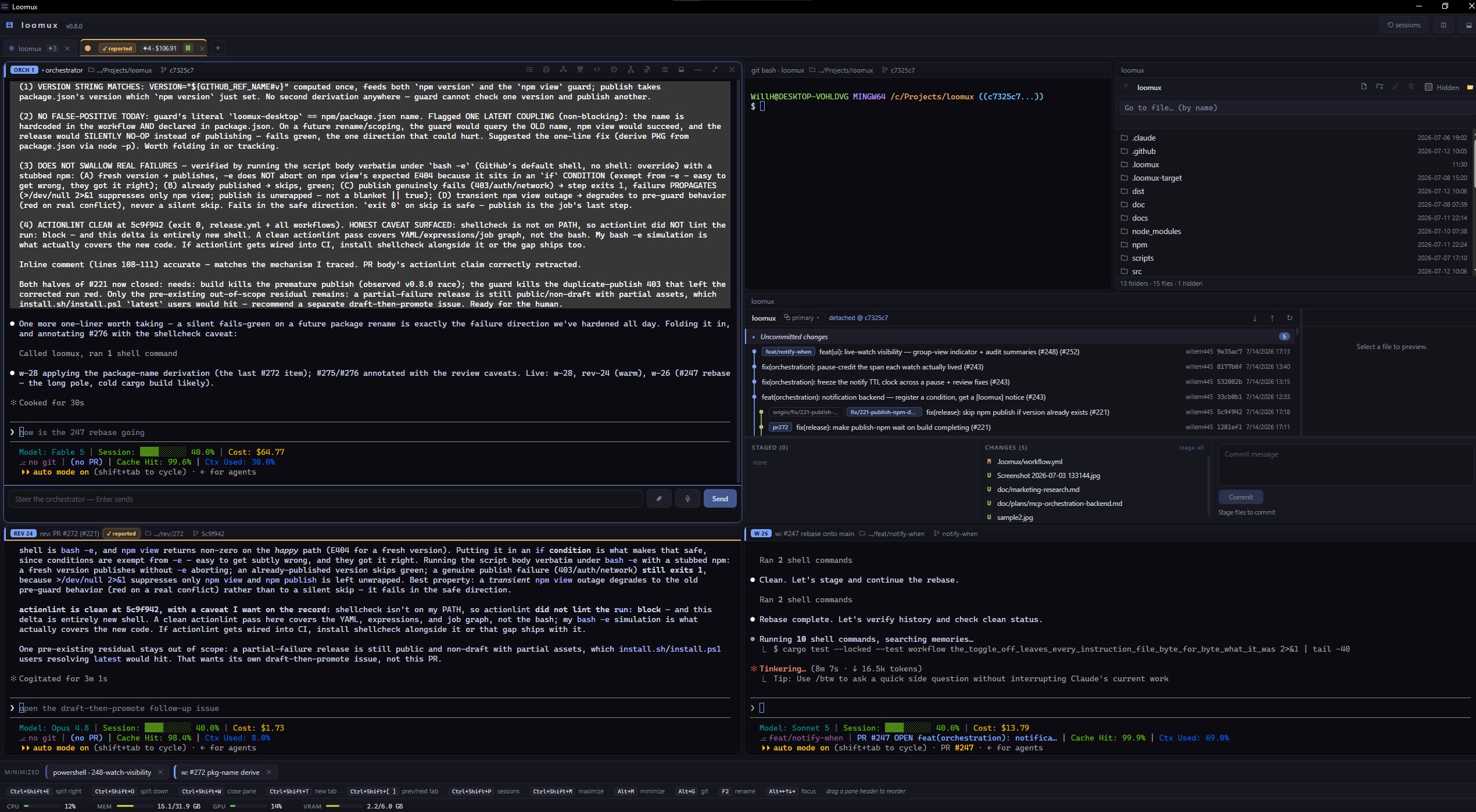Click the rename pencil icon in file browser

click(x=1395, y=87)
